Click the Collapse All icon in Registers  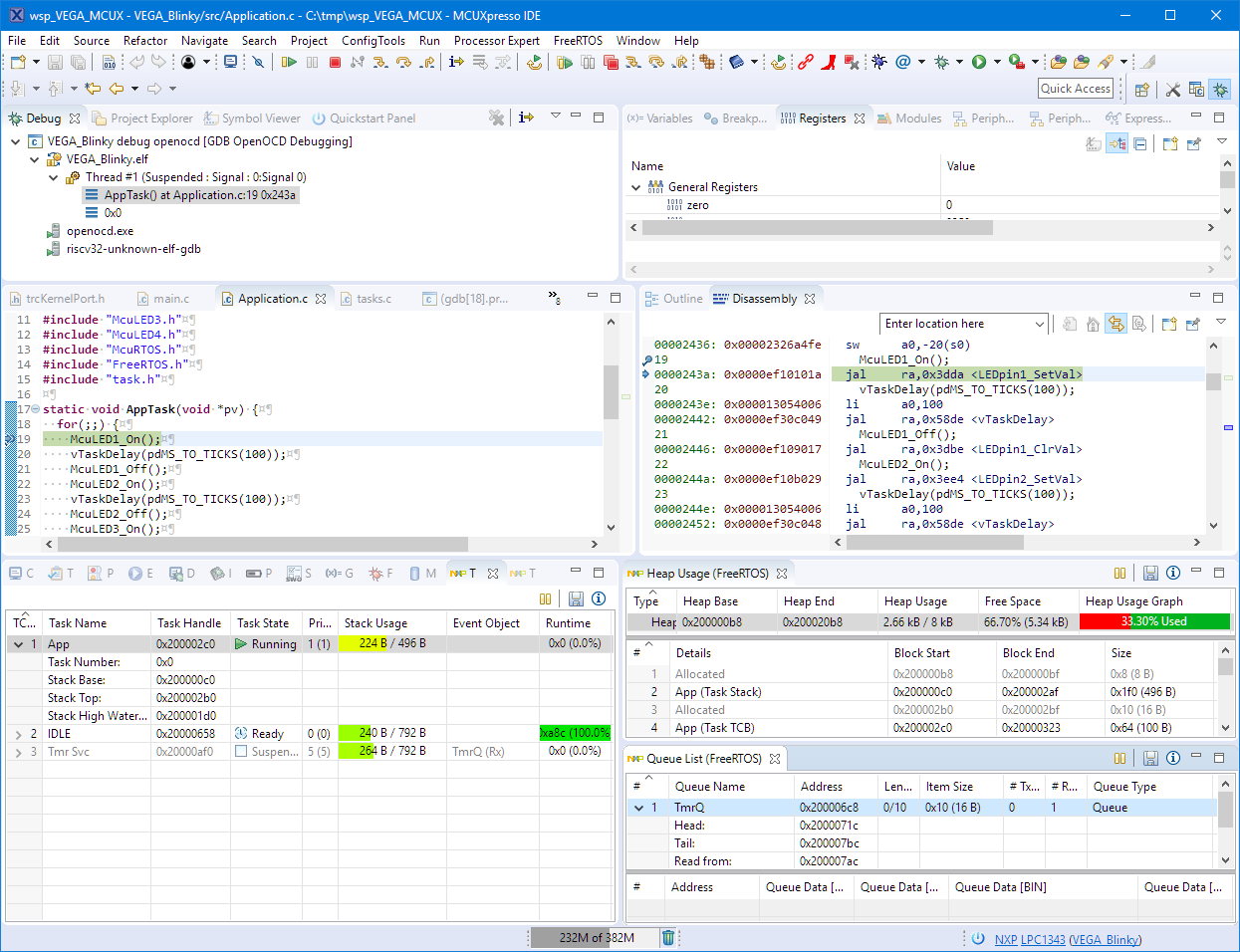coord(1139,144)
